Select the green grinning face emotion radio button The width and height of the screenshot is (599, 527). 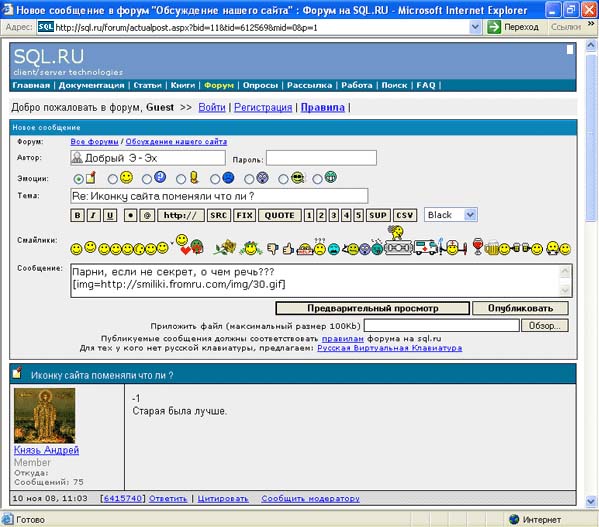(317, 179)
